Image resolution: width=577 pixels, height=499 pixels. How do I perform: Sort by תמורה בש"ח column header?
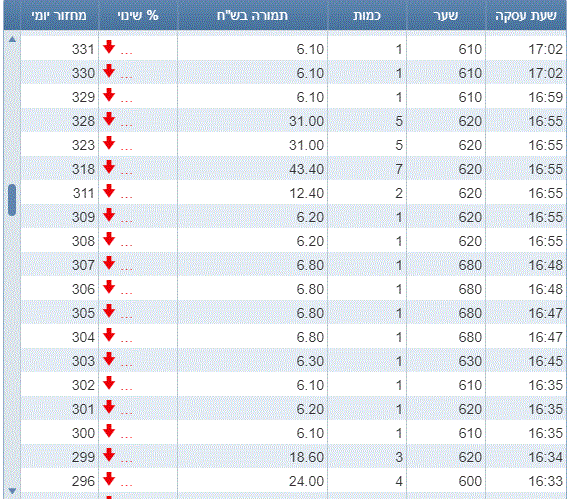click(x=252, y=15)
